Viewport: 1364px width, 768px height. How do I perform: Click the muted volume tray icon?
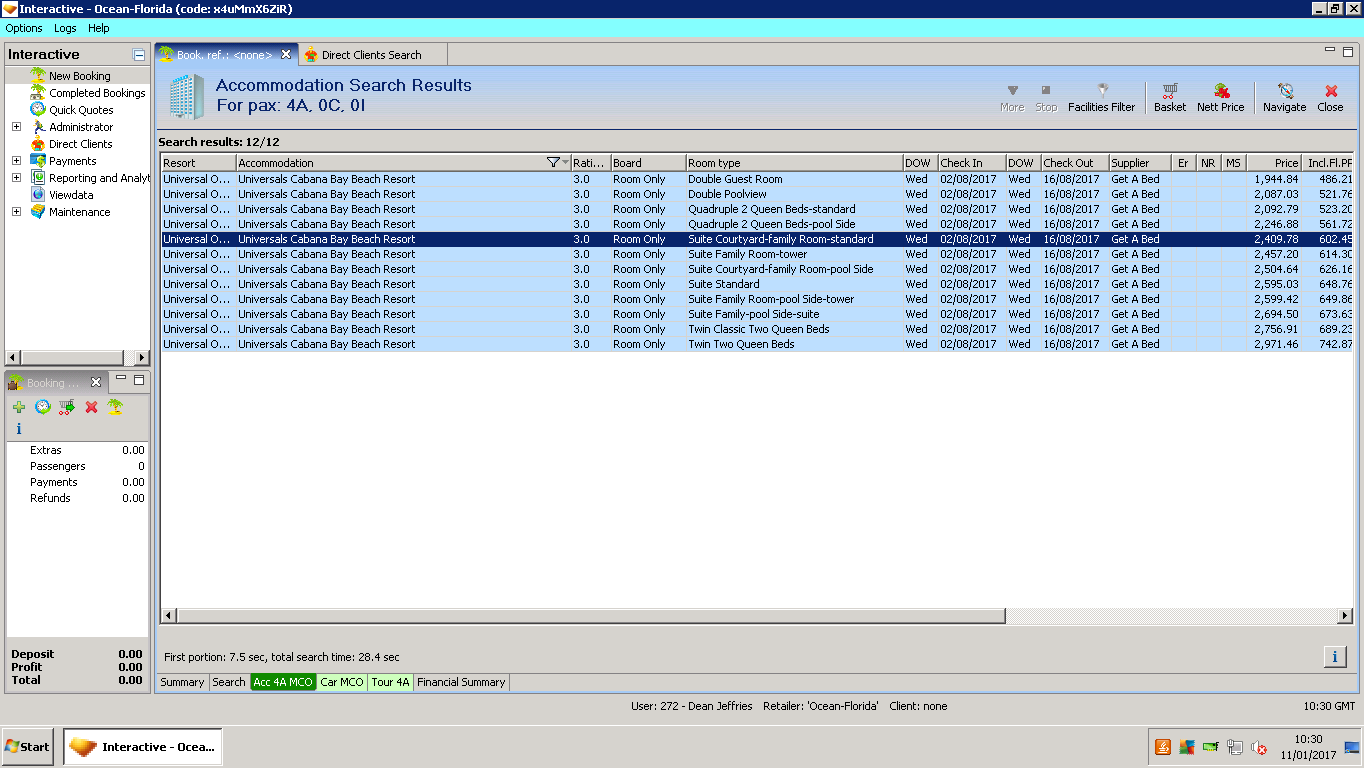pyautogui.click(x=1259, y=747)
